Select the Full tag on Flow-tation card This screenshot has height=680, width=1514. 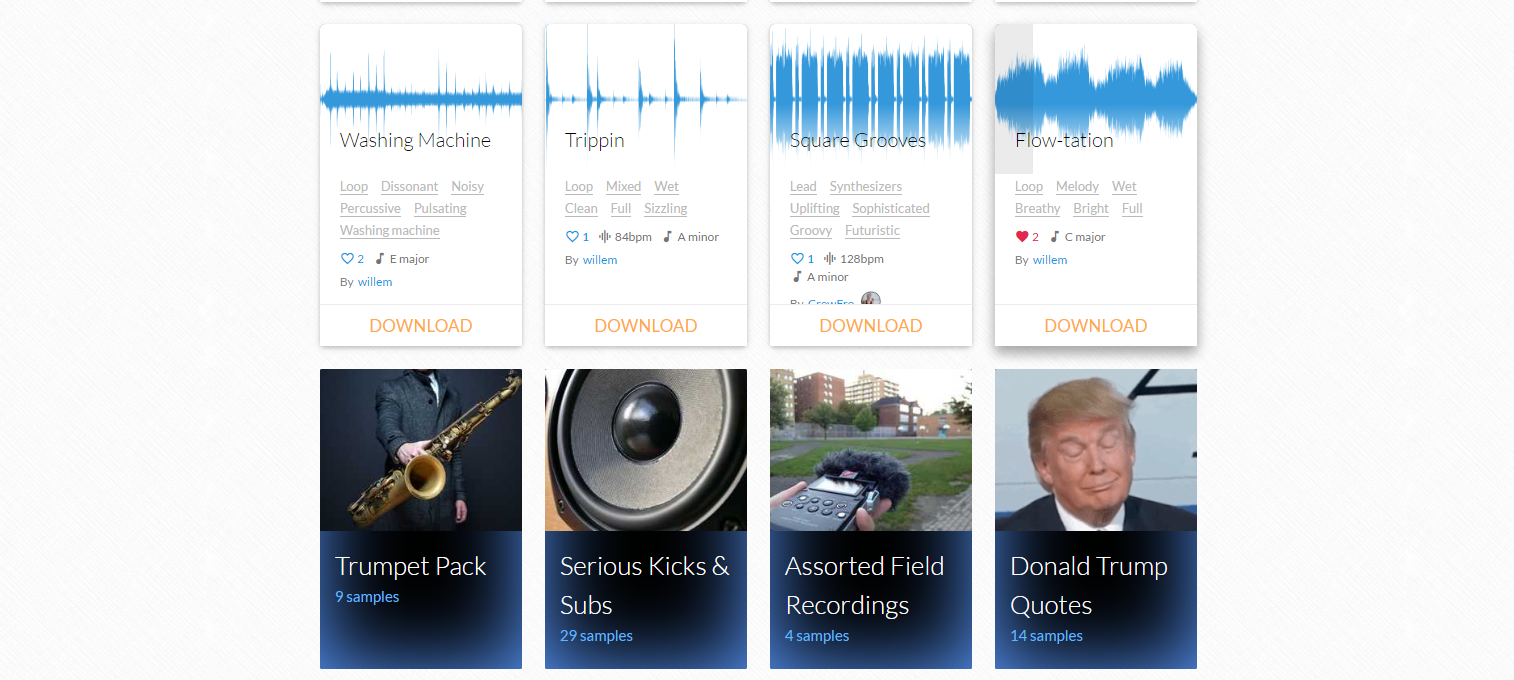1132,209
